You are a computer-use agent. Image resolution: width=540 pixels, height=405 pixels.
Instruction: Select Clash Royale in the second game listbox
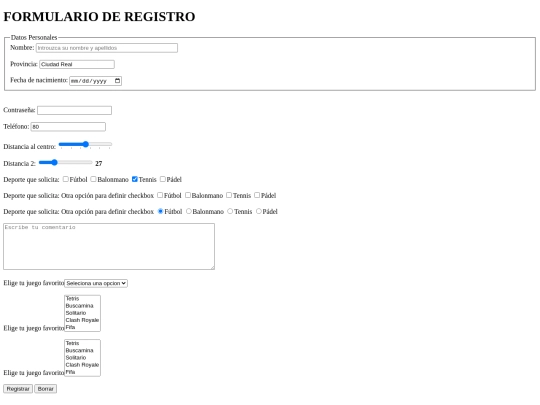pos(82,365)
